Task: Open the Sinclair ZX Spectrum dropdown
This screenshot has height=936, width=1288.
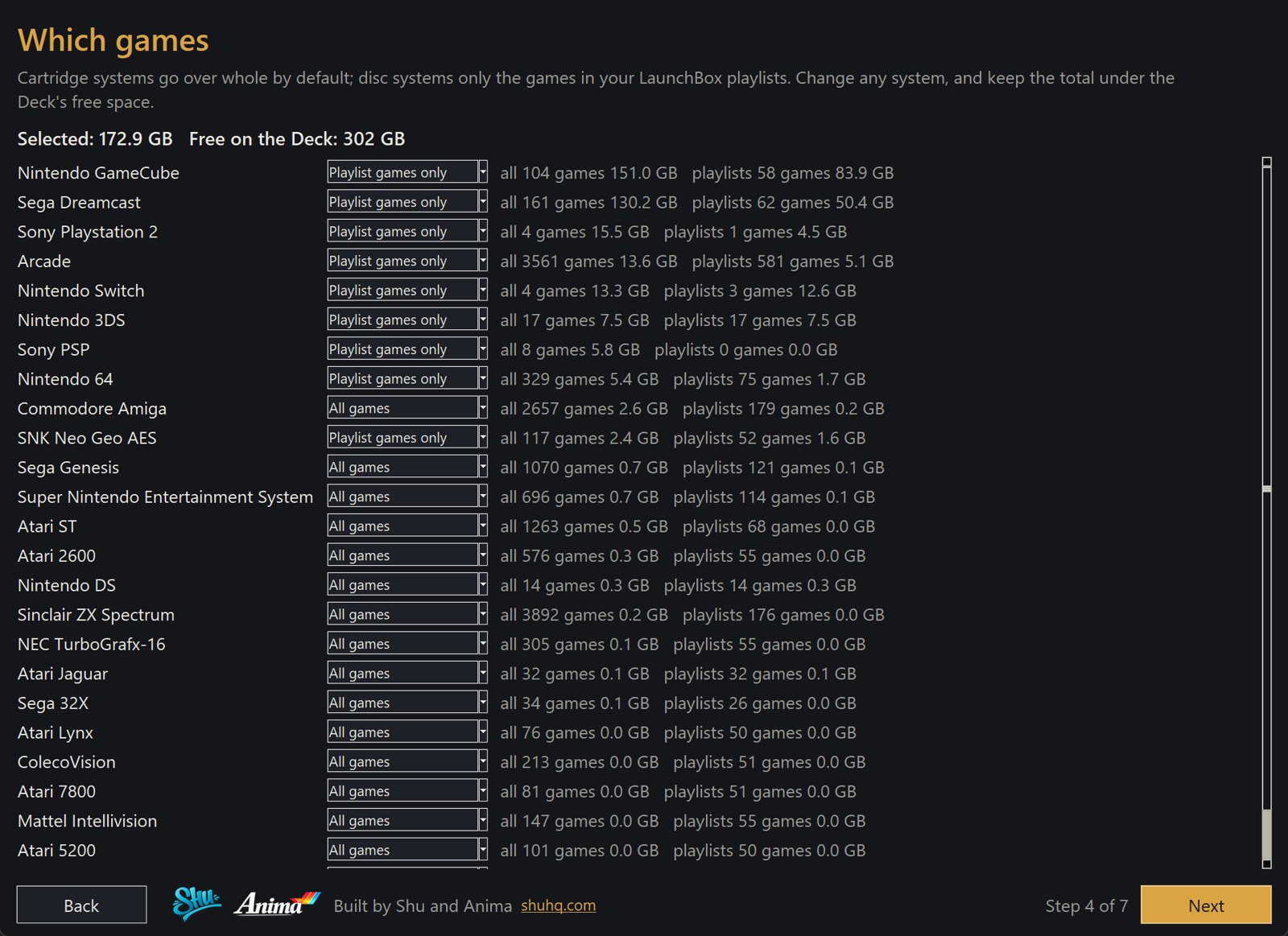Action: coord(407,615)
